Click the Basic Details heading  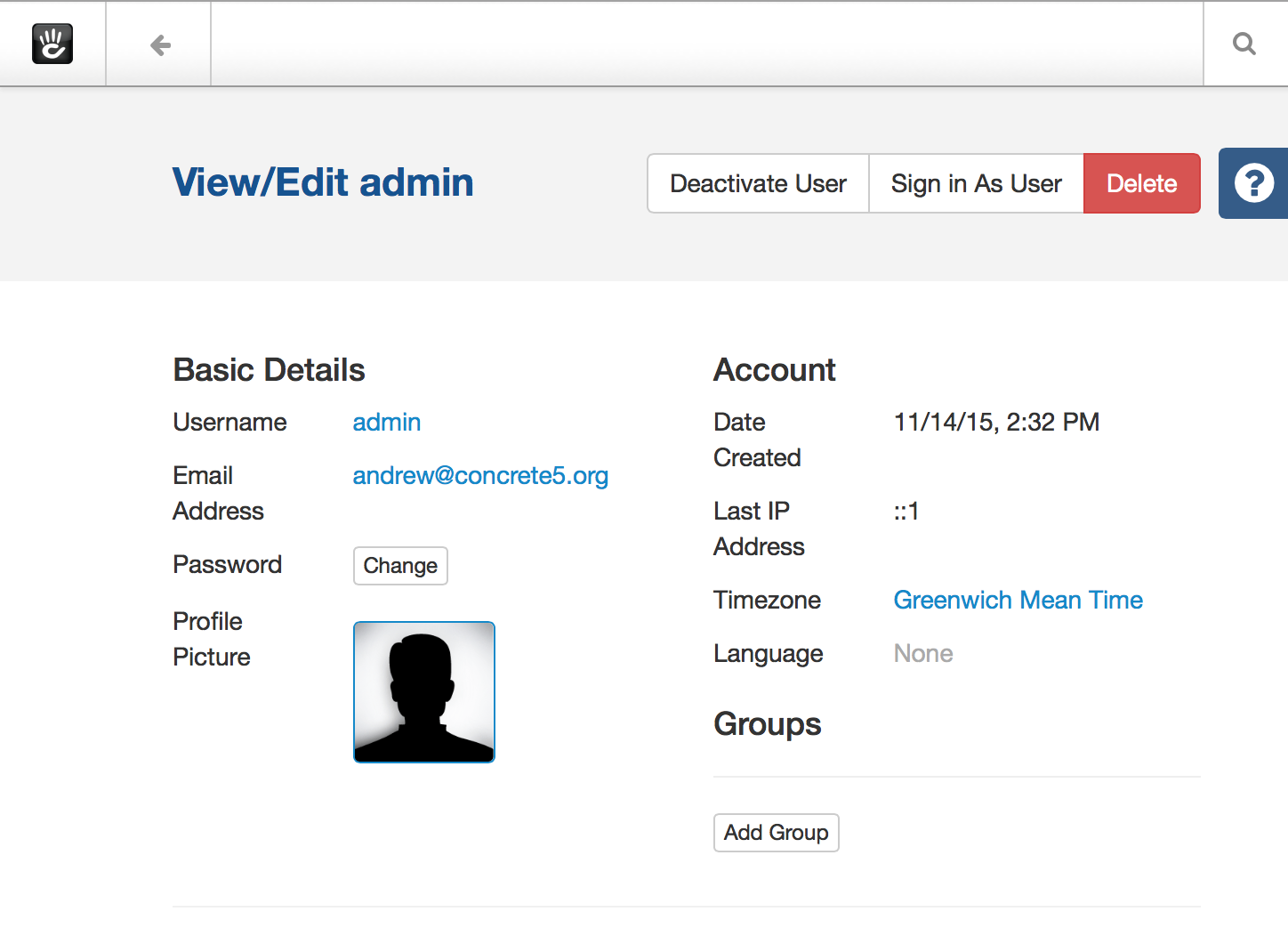269,369
